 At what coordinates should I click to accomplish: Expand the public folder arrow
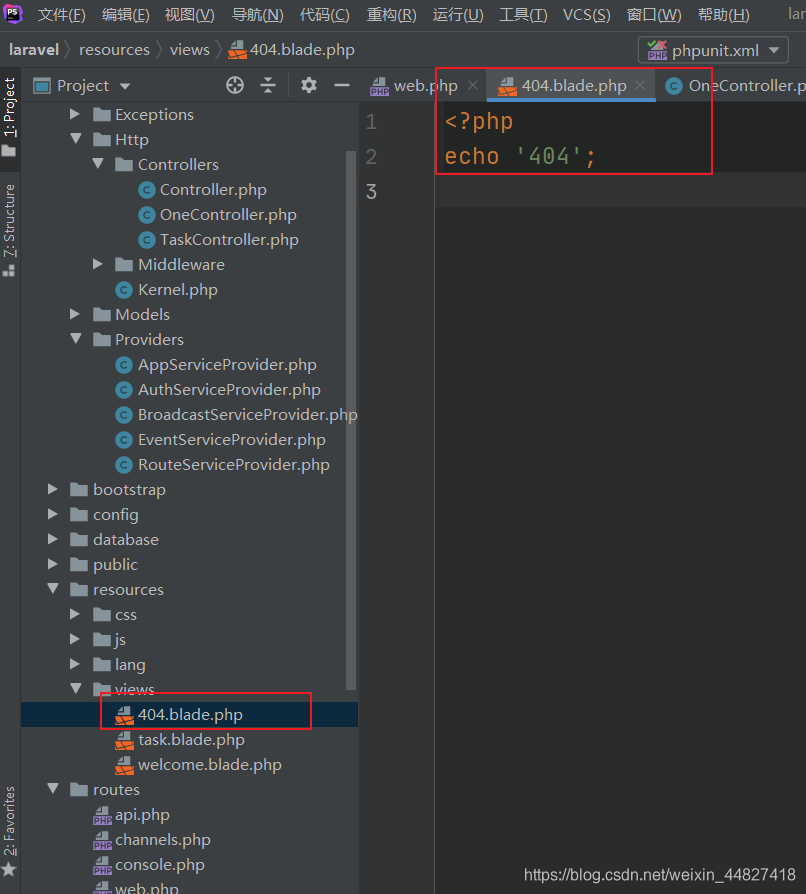pos(52,564)
